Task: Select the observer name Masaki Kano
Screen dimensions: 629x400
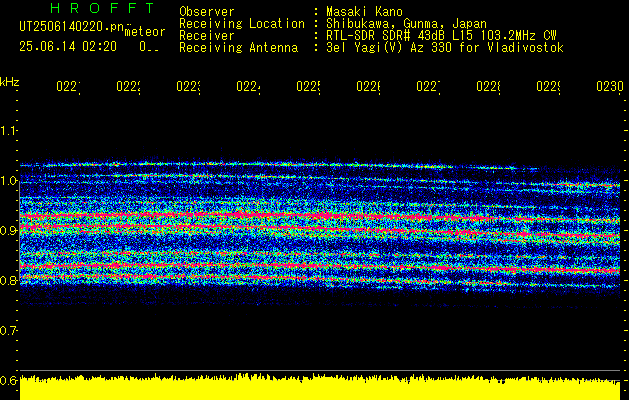Action: pos(364,12)
